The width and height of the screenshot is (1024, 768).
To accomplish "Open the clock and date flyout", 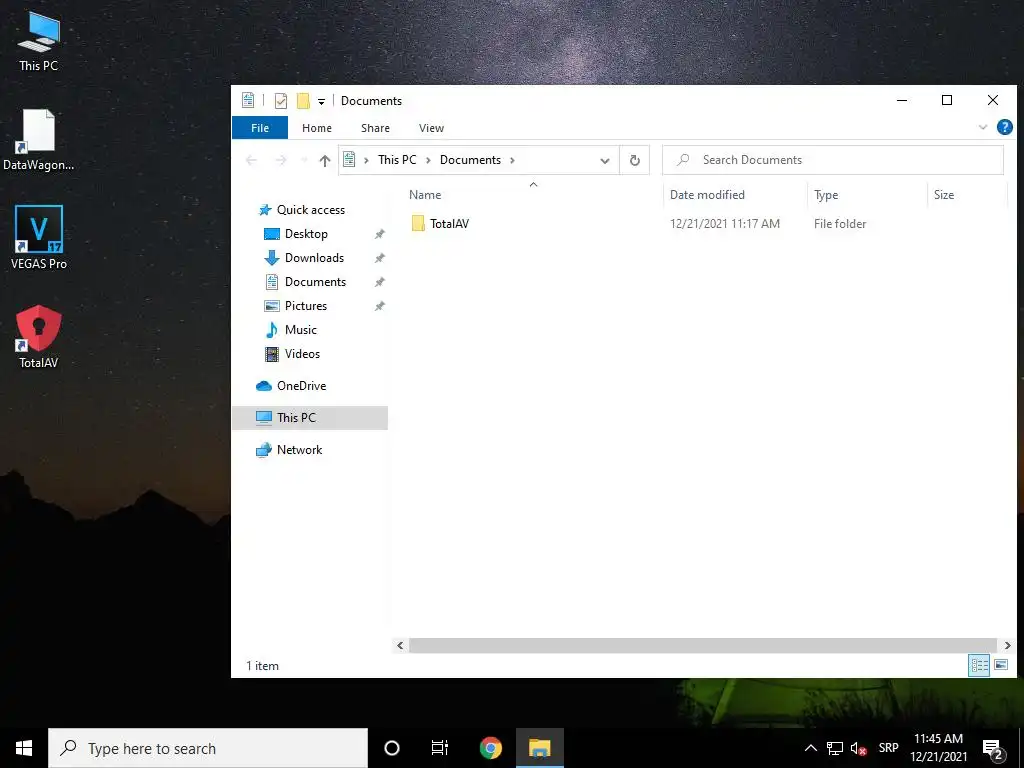I will point(938,748).
